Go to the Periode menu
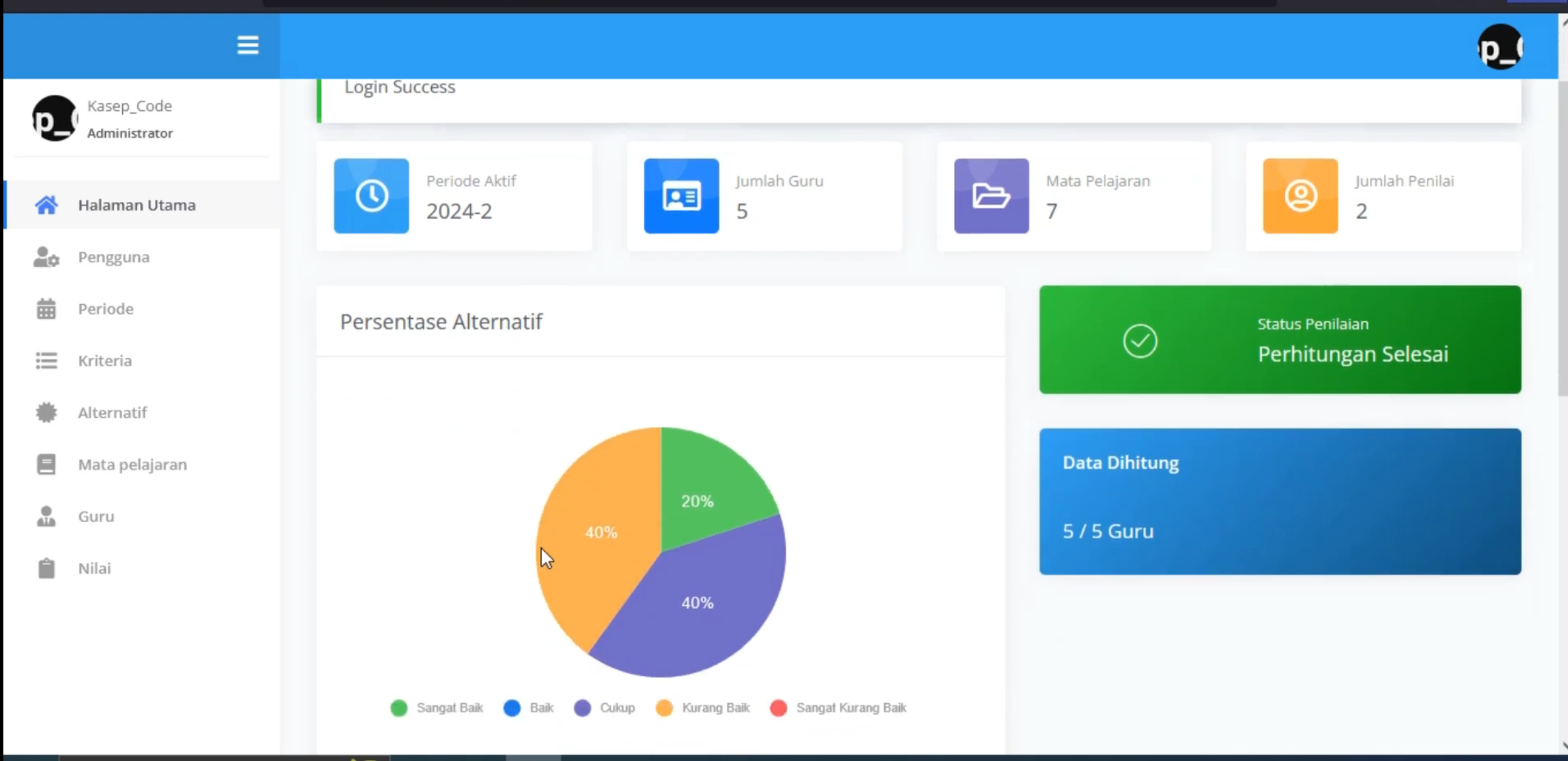The height and width of the screenshot is (761, 1568). click(x=142, y=308)
